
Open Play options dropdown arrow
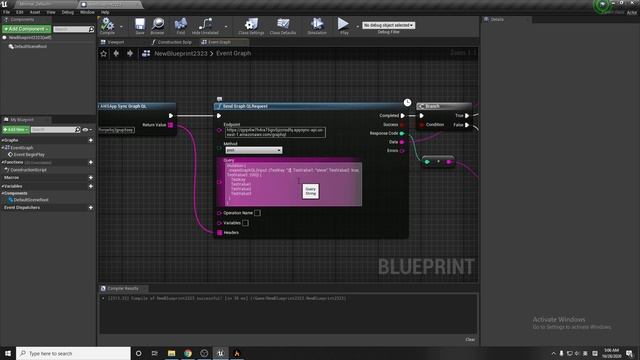point(357,27)
